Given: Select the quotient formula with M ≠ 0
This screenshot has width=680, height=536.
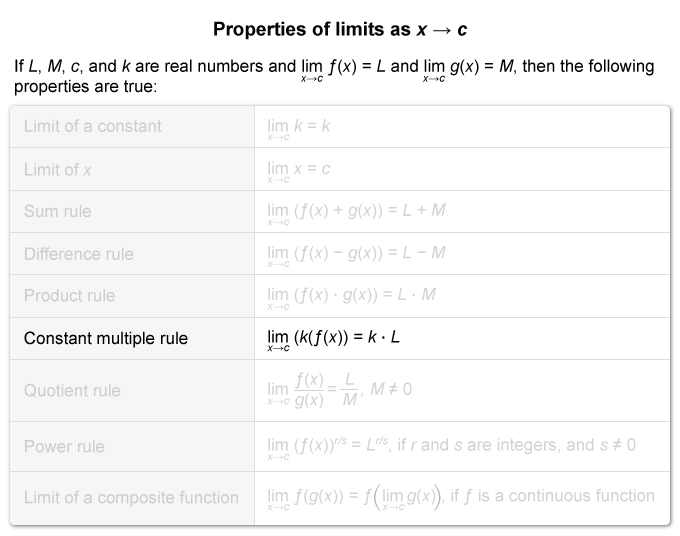Looking at the screenshot, I should [x=339, y=391].
